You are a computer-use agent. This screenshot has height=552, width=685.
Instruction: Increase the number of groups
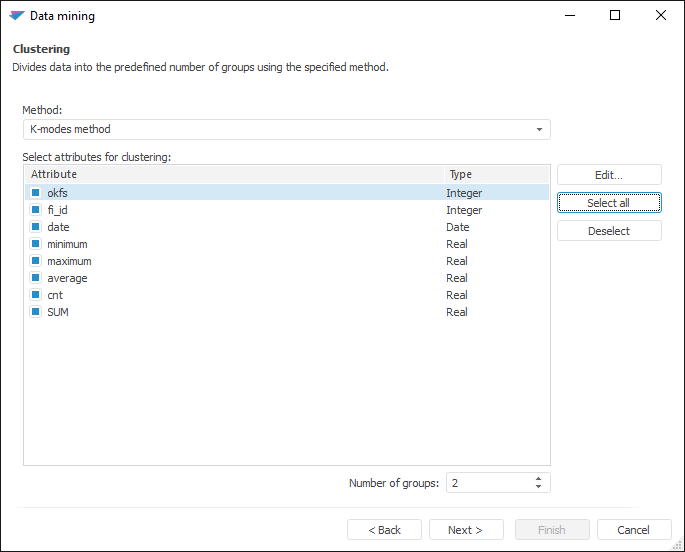point(539,478)
